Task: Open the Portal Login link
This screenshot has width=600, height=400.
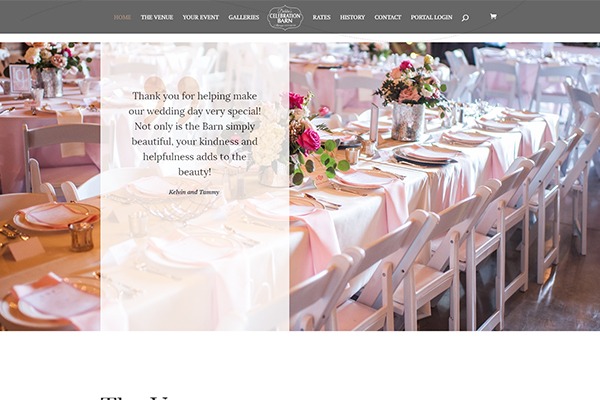Action: pyautogui.click(x=431, y=17)
